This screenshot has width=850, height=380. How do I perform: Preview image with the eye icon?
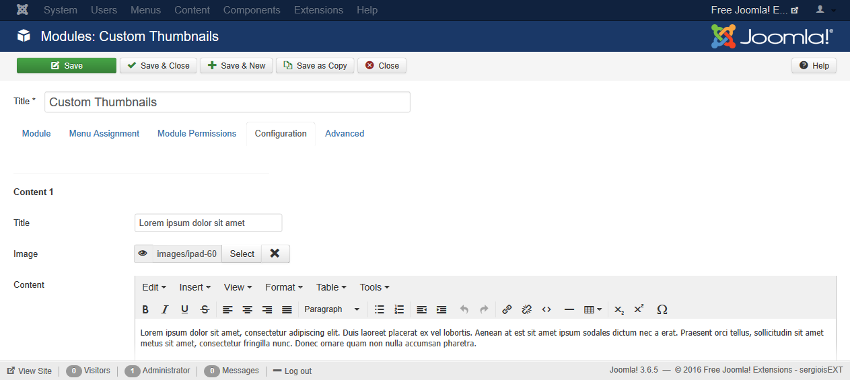pos(143,254)
